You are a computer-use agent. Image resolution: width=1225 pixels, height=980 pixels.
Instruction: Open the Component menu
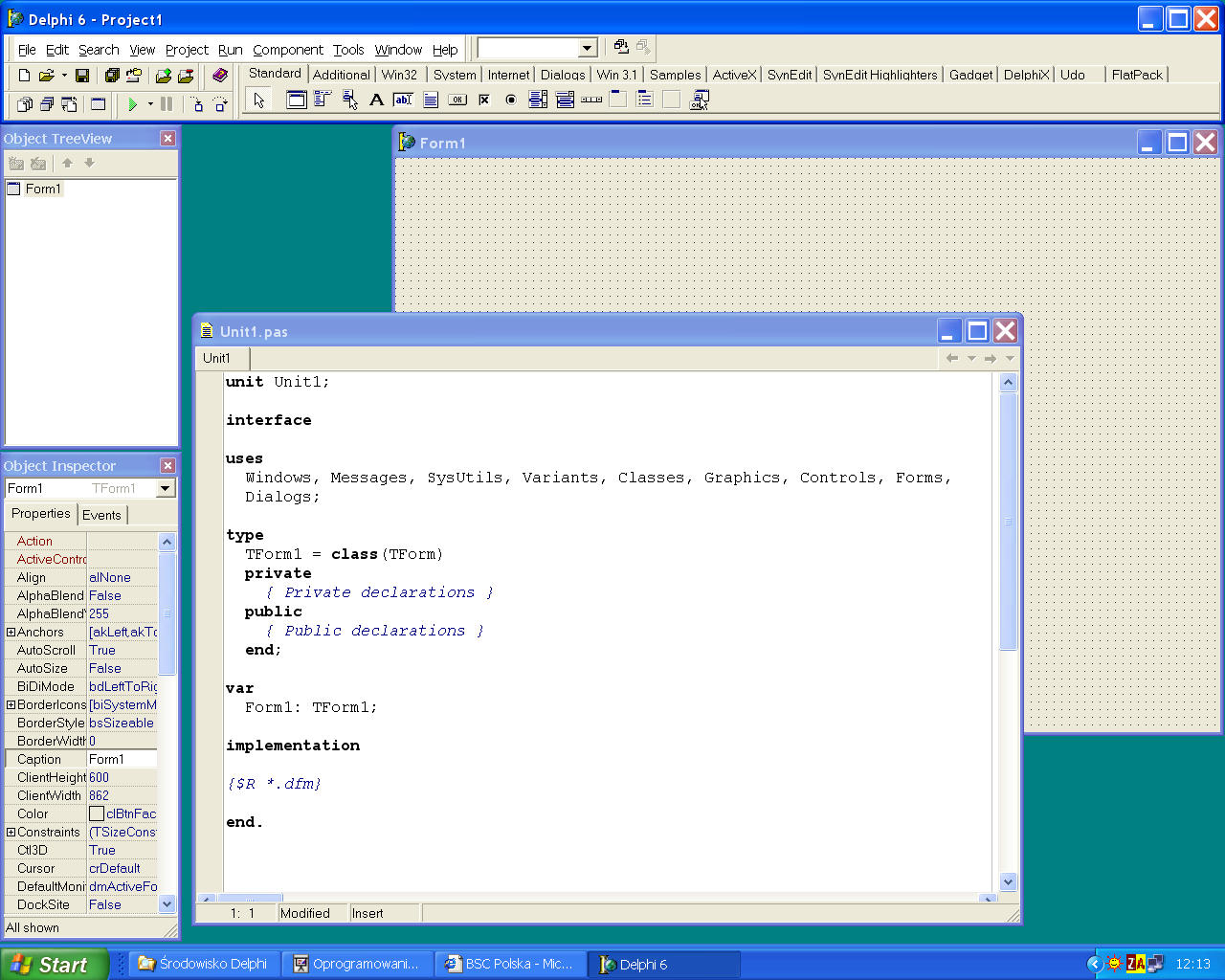288,50
